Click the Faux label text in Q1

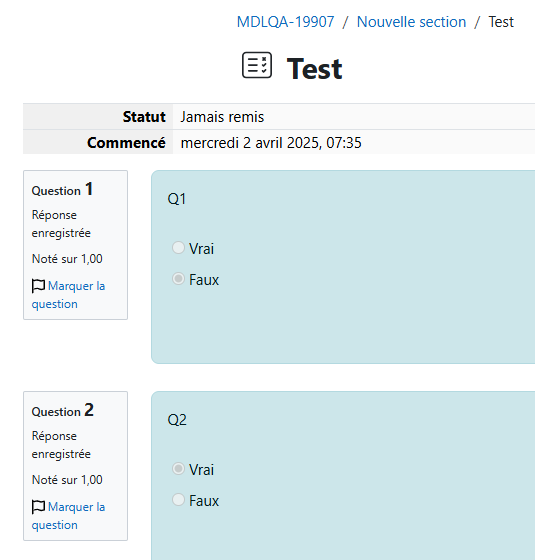[204, 280]
